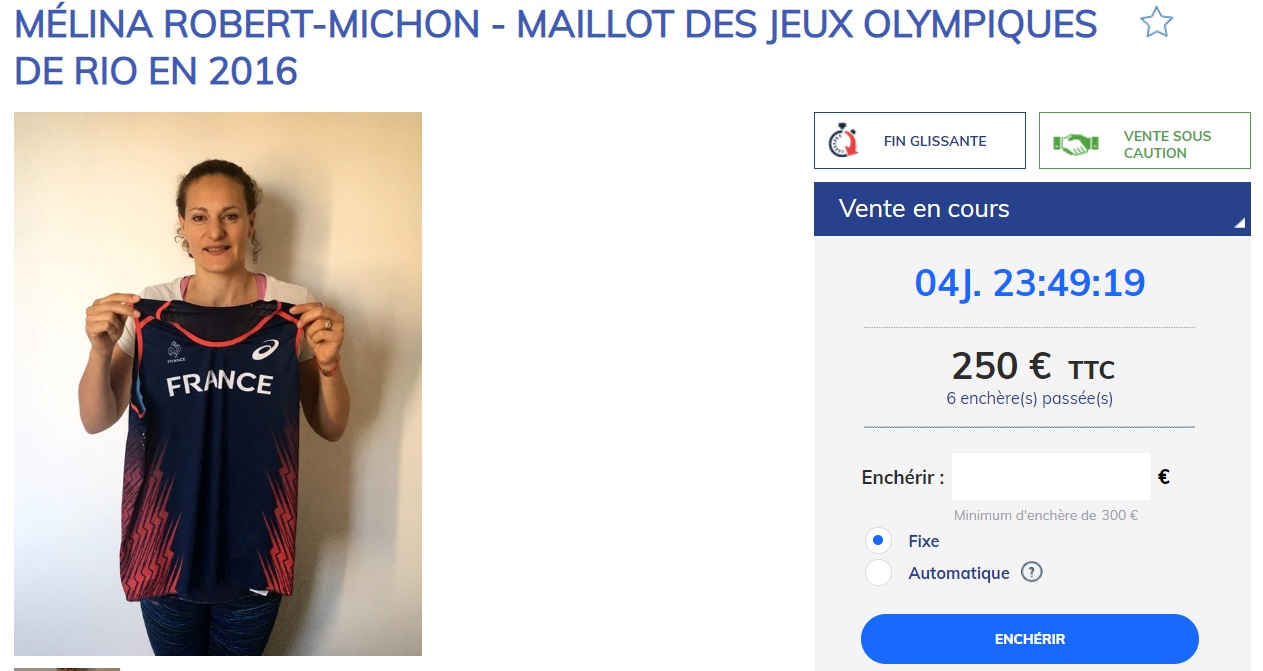Click the small thumbnail below the main photo
Viewport: 1263px width, 671px height.
(x=67, y=668)
